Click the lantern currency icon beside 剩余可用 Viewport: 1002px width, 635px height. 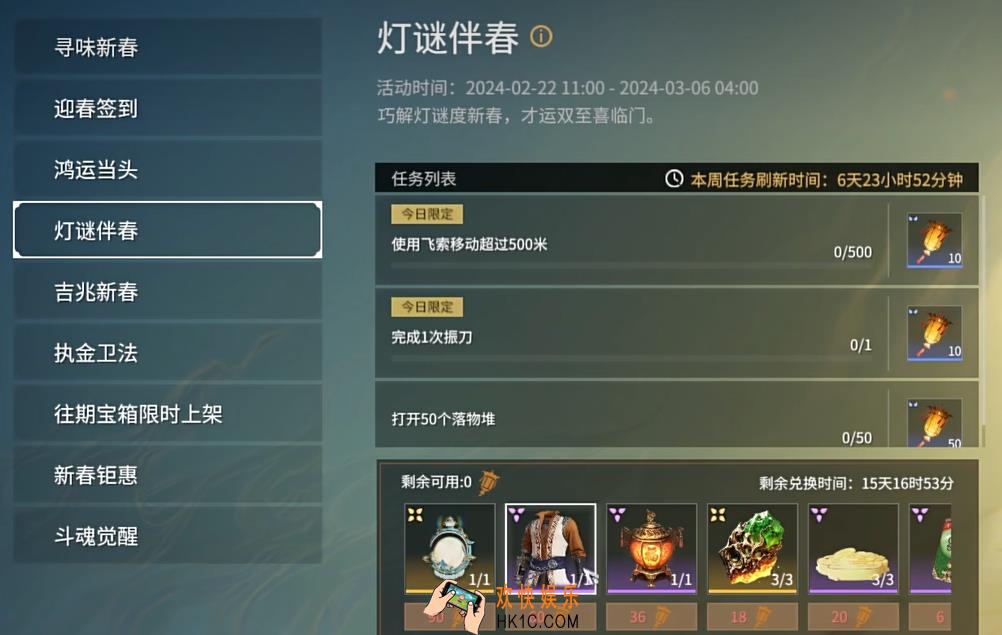point(489,482)
